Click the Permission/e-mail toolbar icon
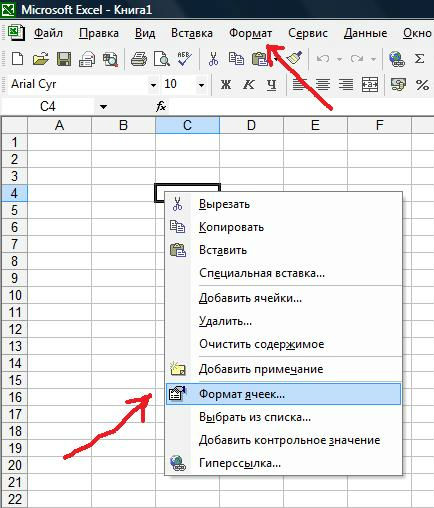This screenshot has width=434, height=508. [x=87, y=60]
